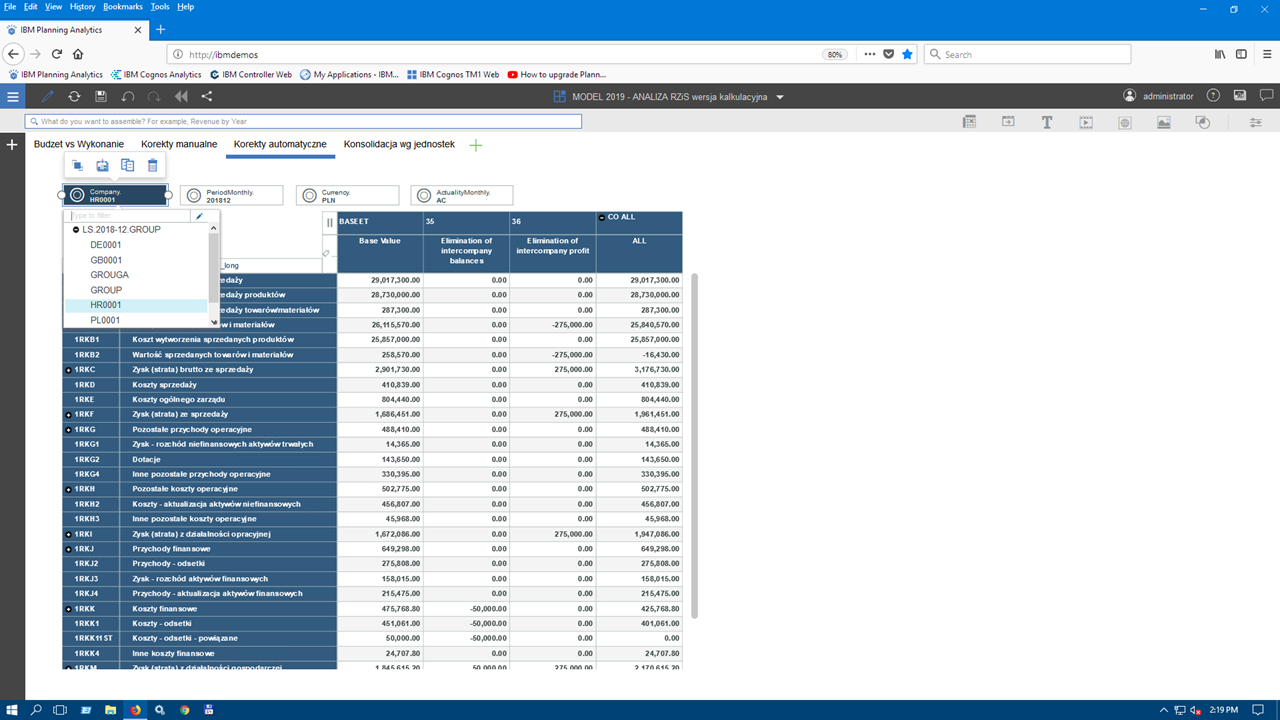Open IBM Cognos TM1 Web bookmark

point(452,74)
